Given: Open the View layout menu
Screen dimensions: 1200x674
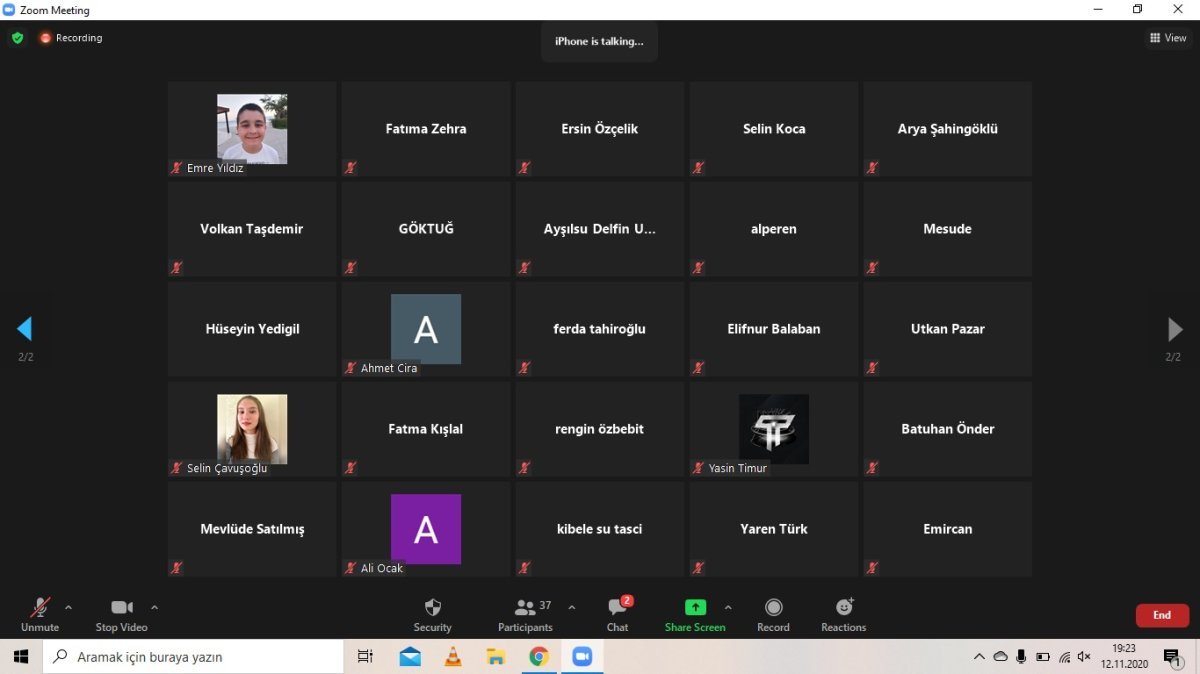Looking at the screenshot, I should coord(1168,38).
